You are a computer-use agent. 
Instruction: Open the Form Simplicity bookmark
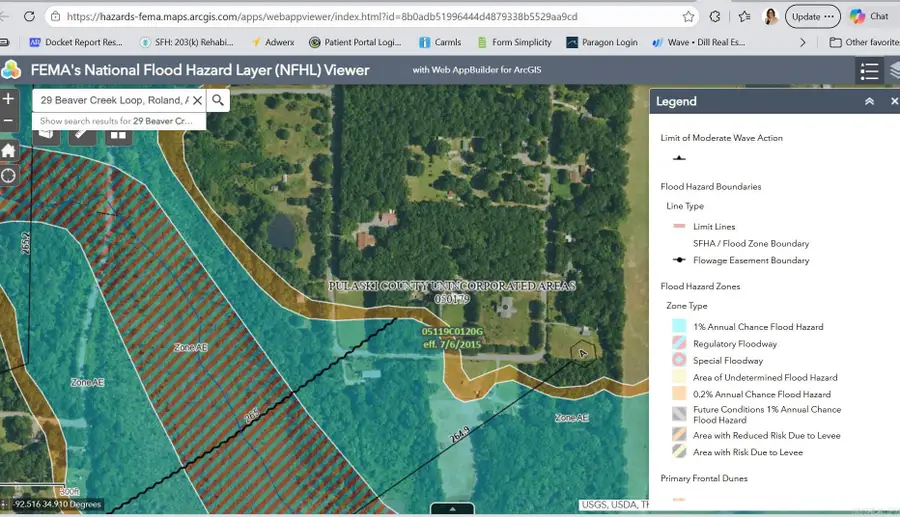click(514, 42)
